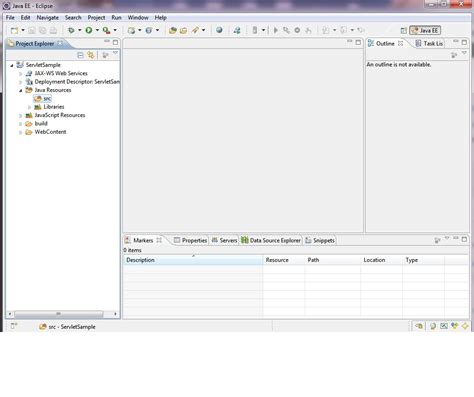
Task: Click Collapse All in Project Explorer
Action: click(80, 55)
